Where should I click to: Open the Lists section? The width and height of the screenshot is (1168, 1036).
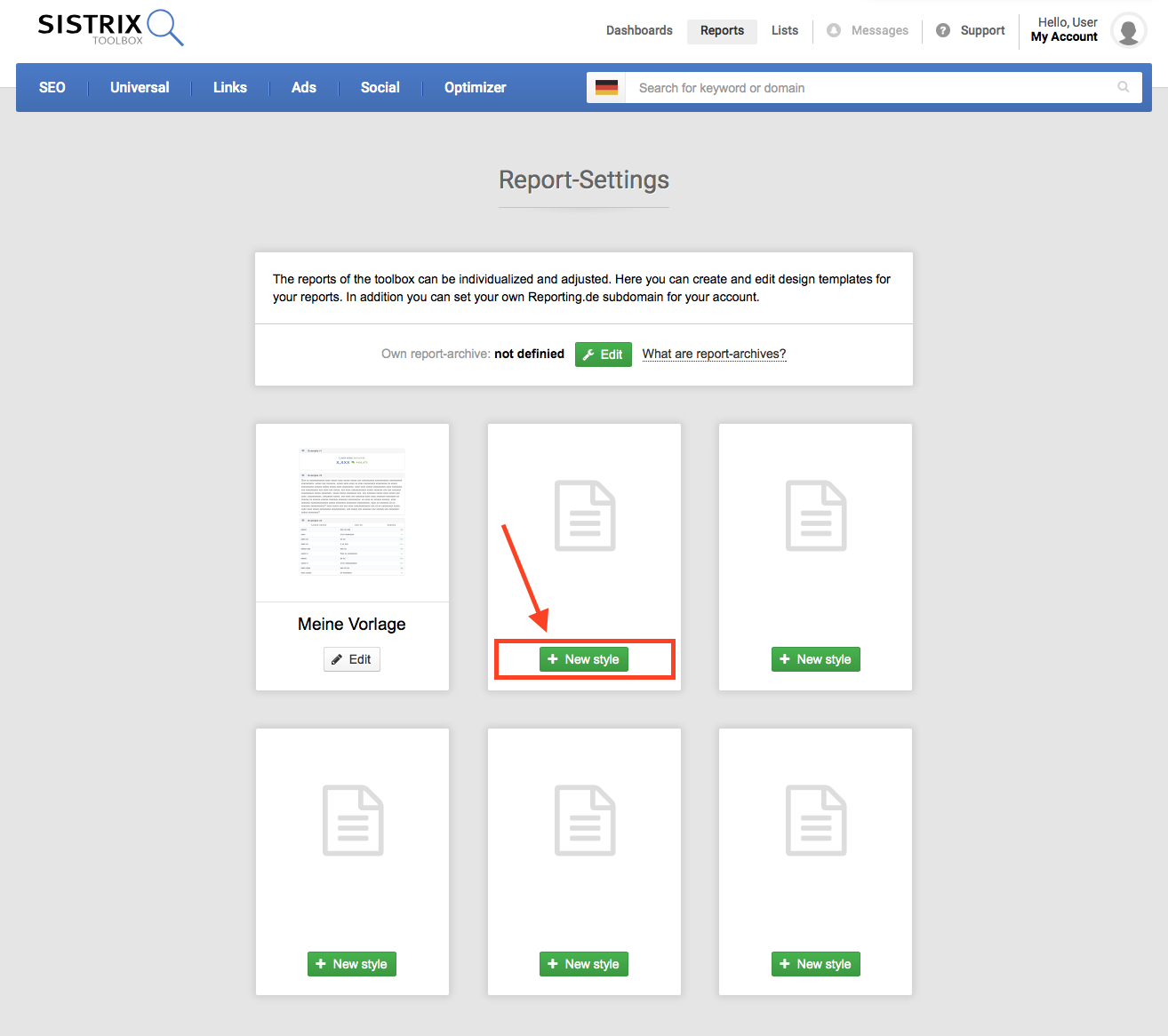pyautogui.click(x=785, y=29)
